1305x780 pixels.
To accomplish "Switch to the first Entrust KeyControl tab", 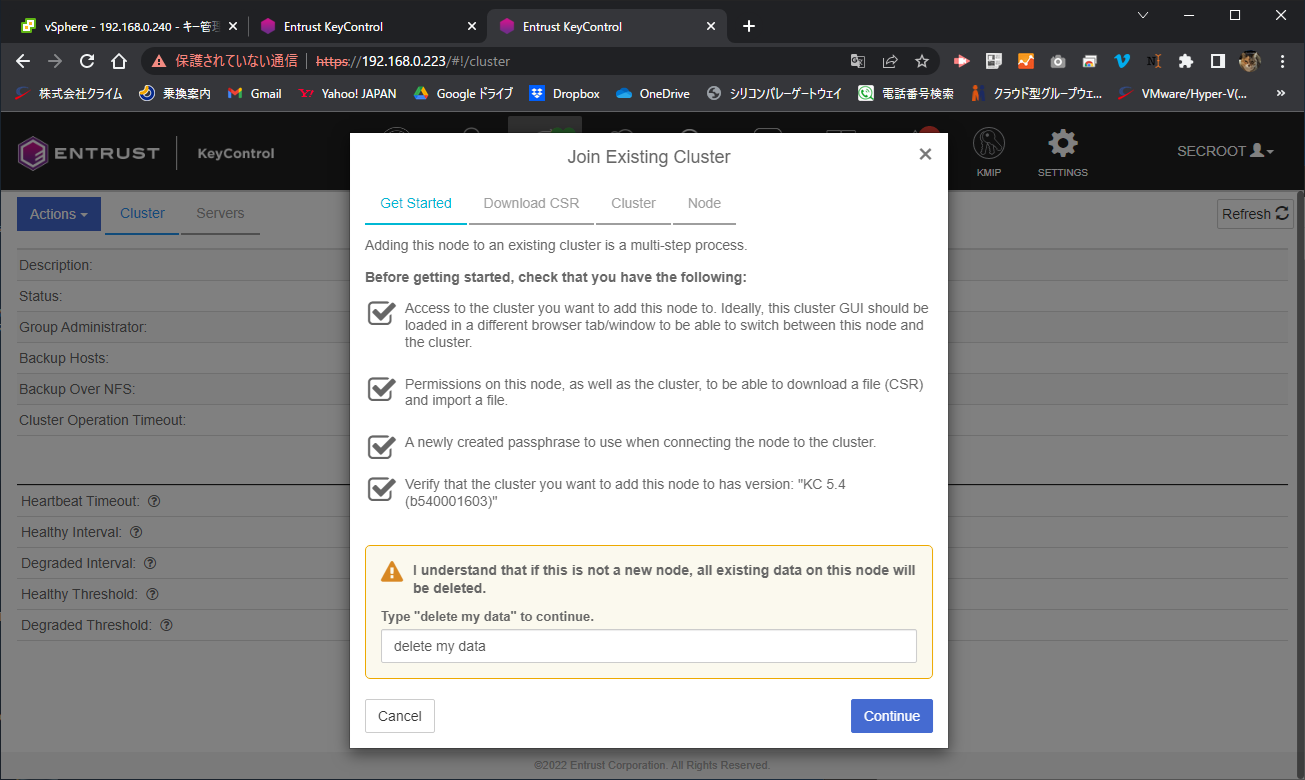I will (367, 26).
